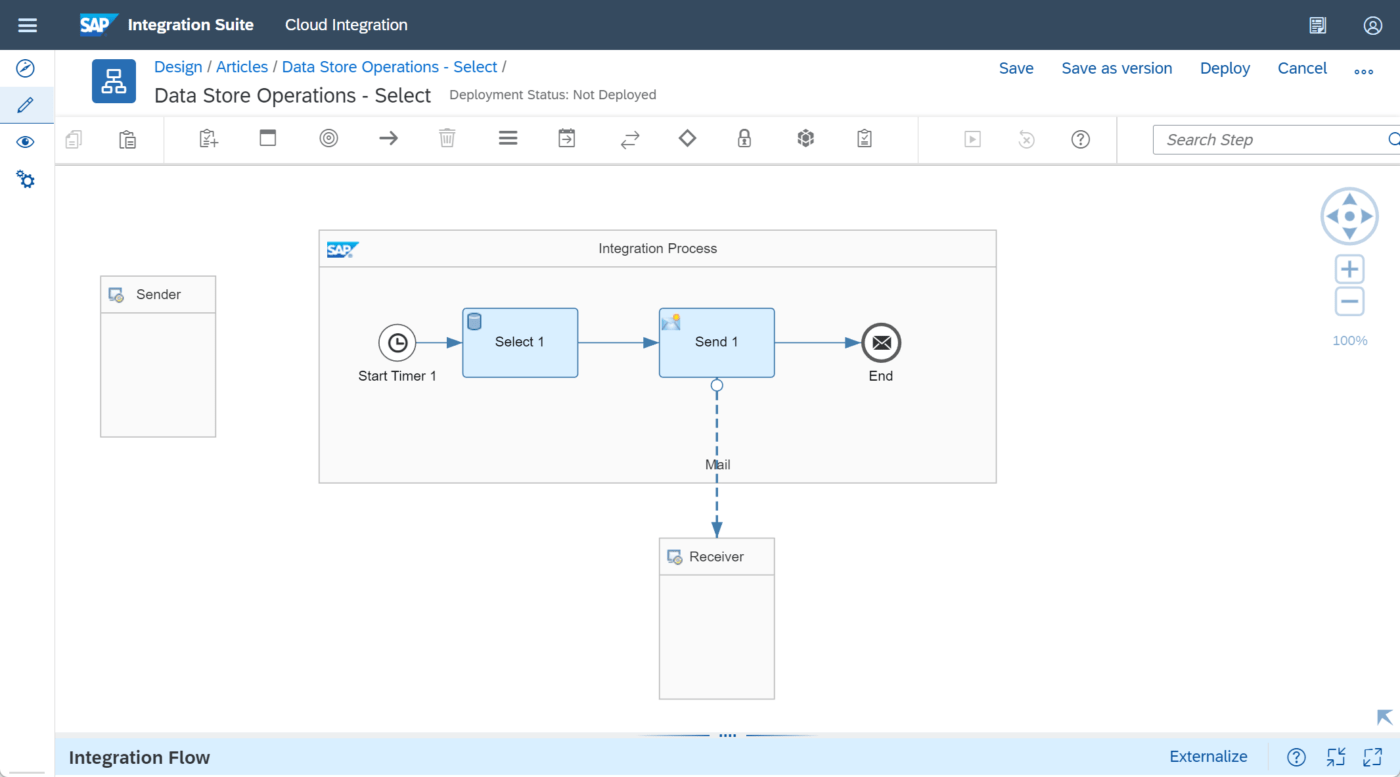Open the Discover compass icon in sidebar

coord(26,68)
